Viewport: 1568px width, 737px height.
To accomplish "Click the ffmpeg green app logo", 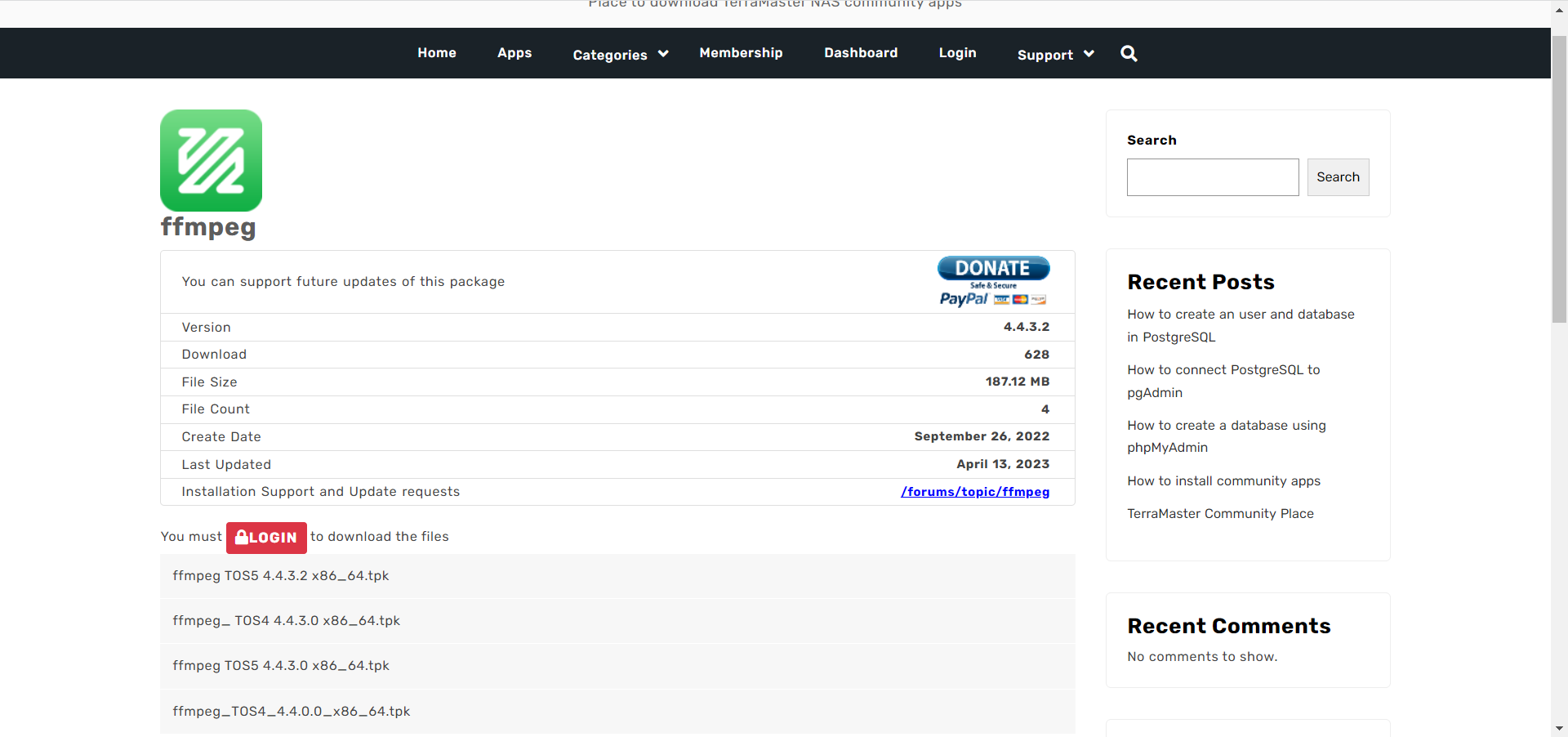I will tap(211, 161).
